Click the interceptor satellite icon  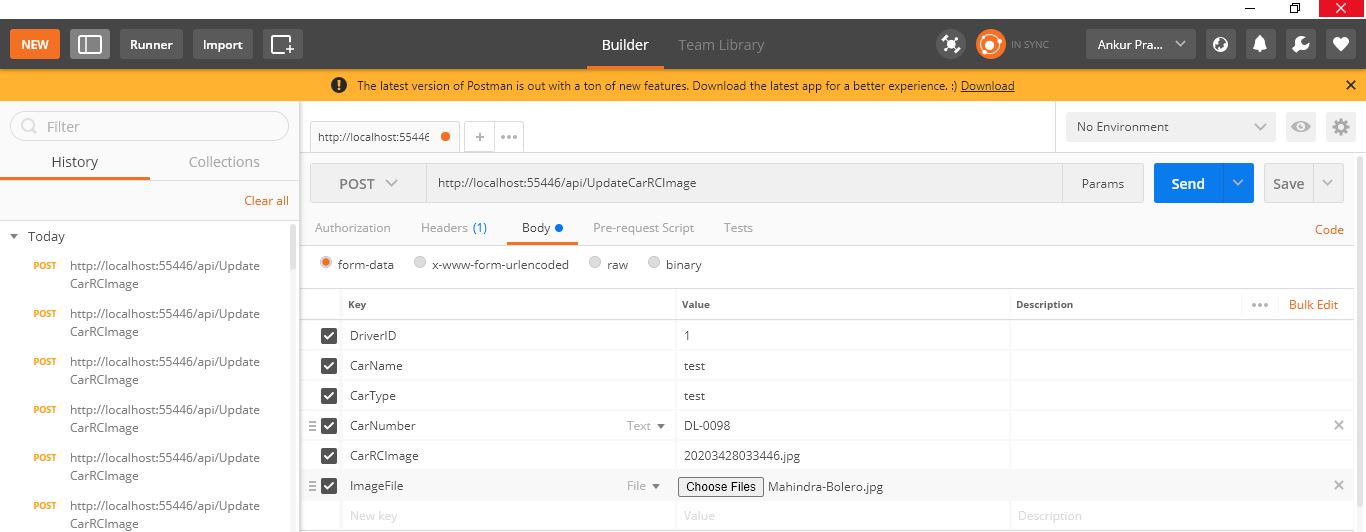(950, 44)
